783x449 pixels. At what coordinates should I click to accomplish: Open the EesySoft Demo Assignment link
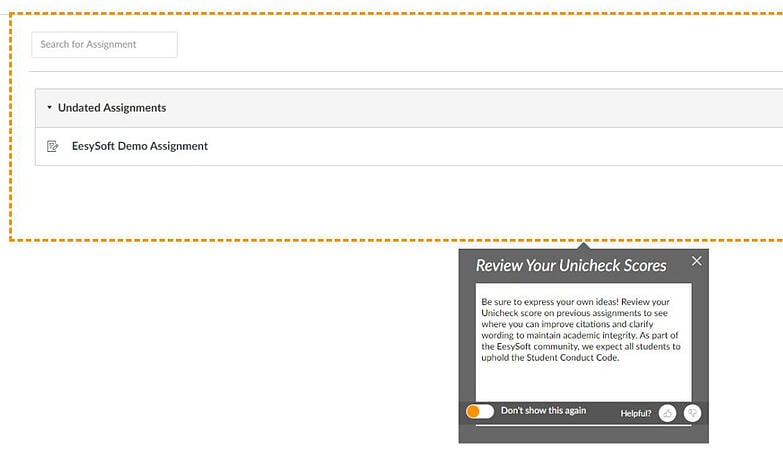pyautogui.click(x=140, y=146)
